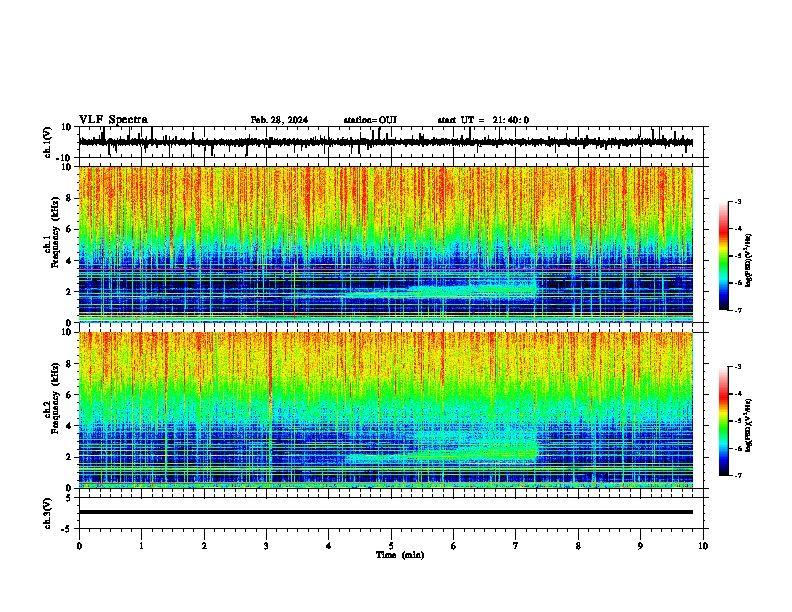Click time axis tick label "1"
The height and width of the screenshot is (612, 792).
pyautogui.click(x=141, y=546)
